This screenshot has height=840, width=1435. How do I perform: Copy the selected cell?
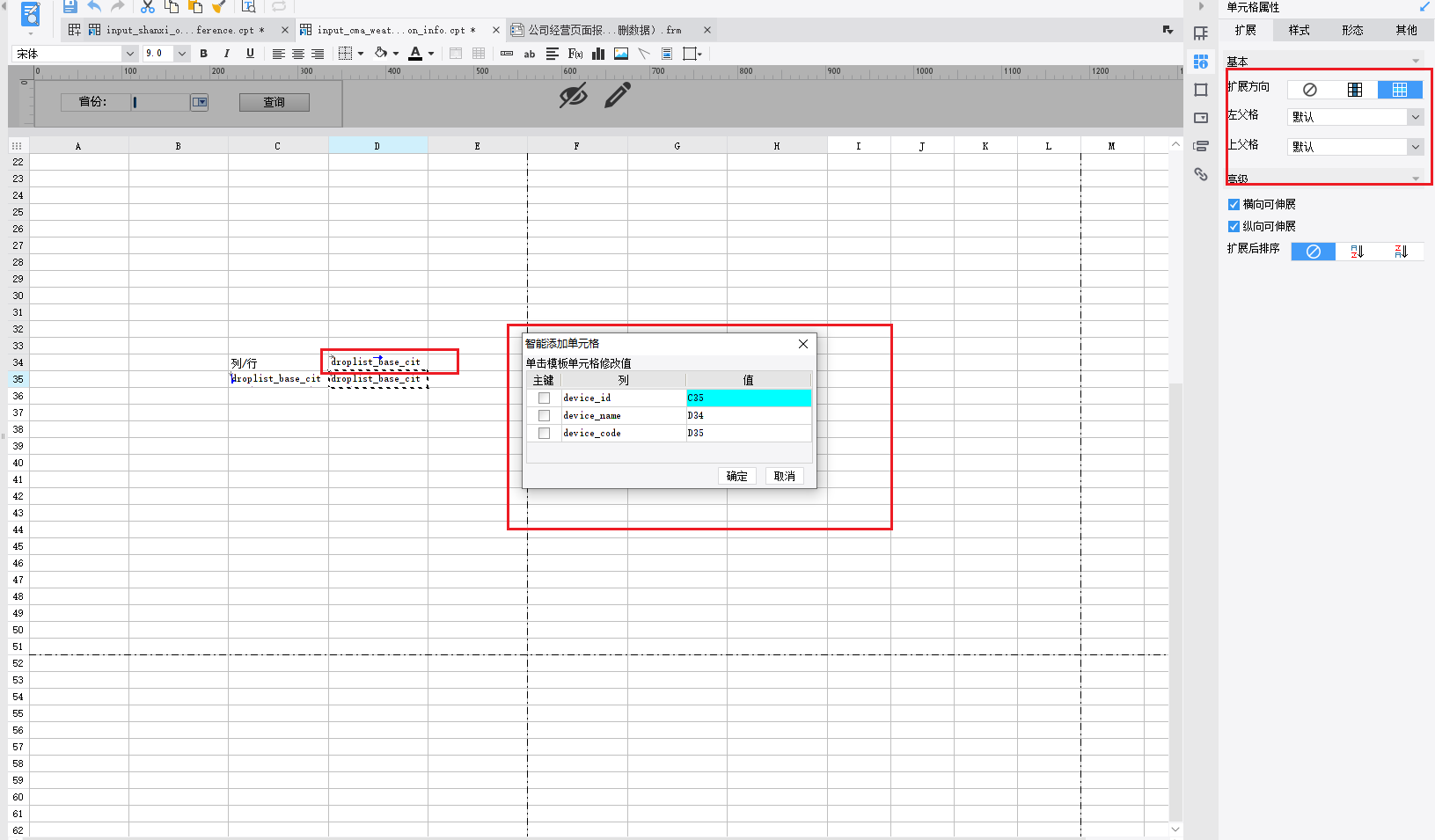172,6
